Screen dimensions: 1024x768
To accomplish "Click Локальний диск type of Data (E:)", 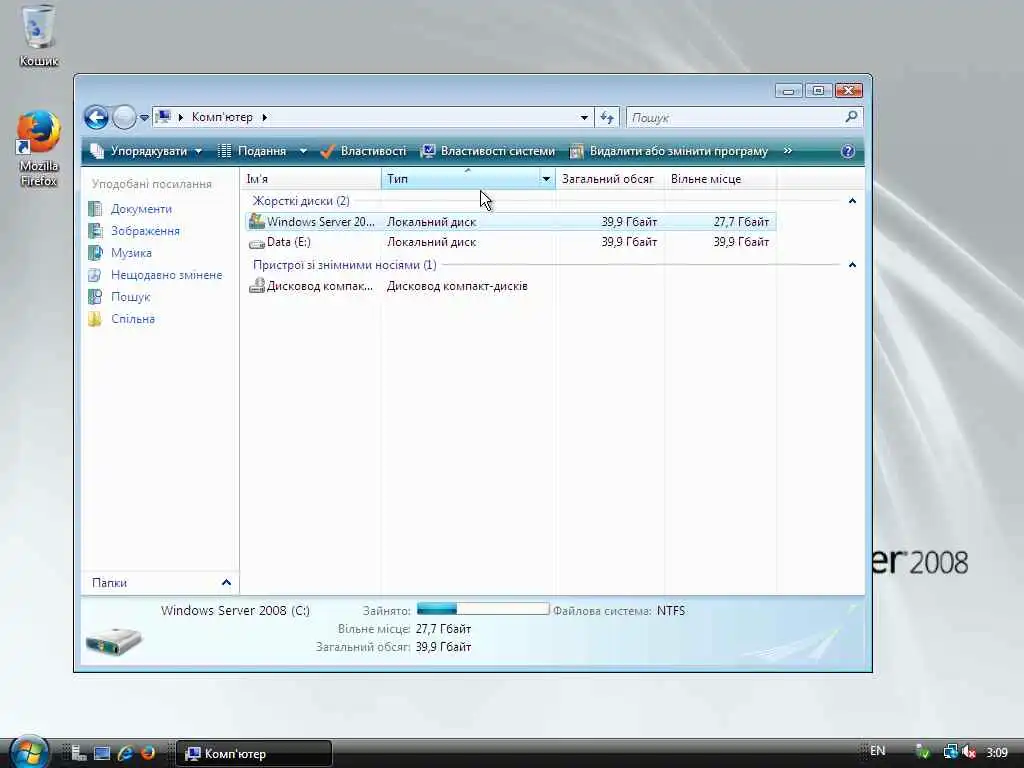I will coord(431,242).
